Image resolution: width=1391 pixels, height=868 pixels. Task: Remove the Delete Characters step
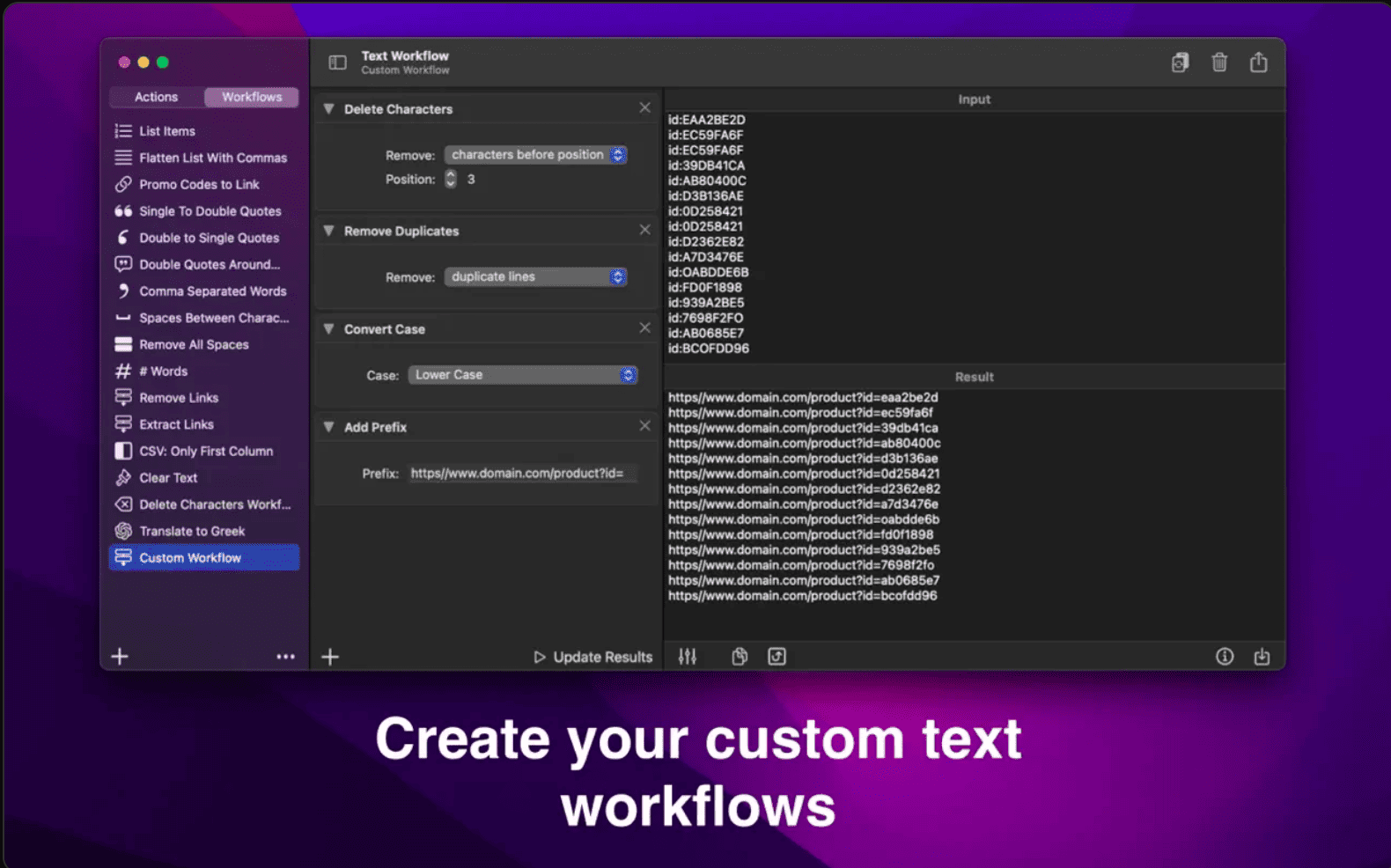(644, 107)
